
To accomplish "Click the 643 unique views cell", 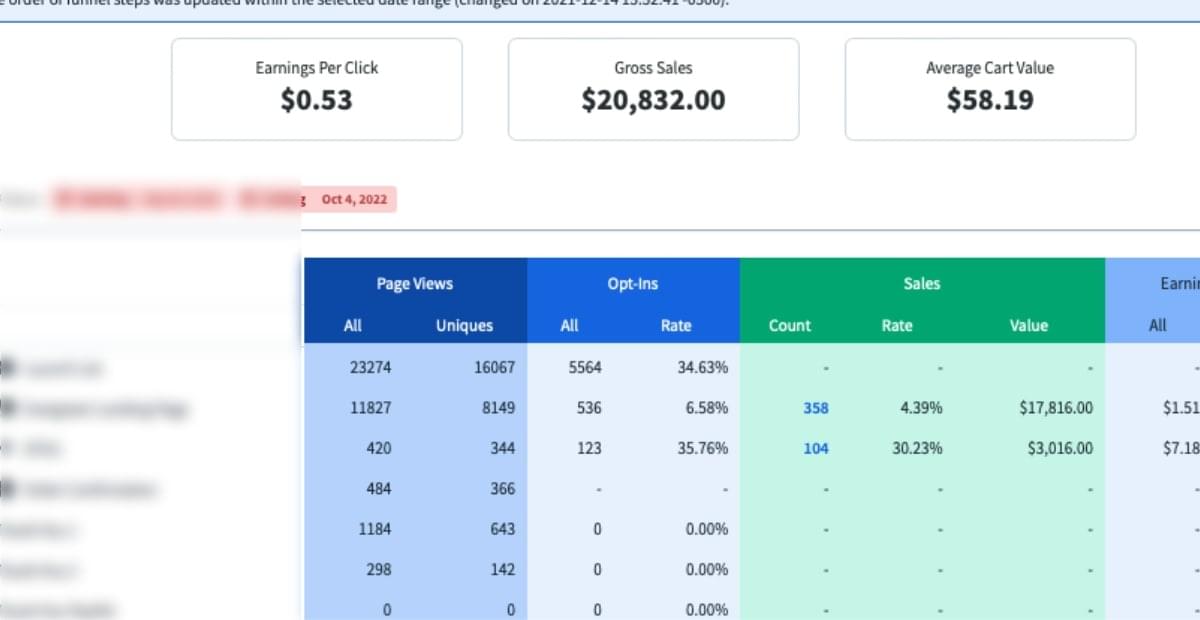I will pyautogui.click(x=502, y=529).
